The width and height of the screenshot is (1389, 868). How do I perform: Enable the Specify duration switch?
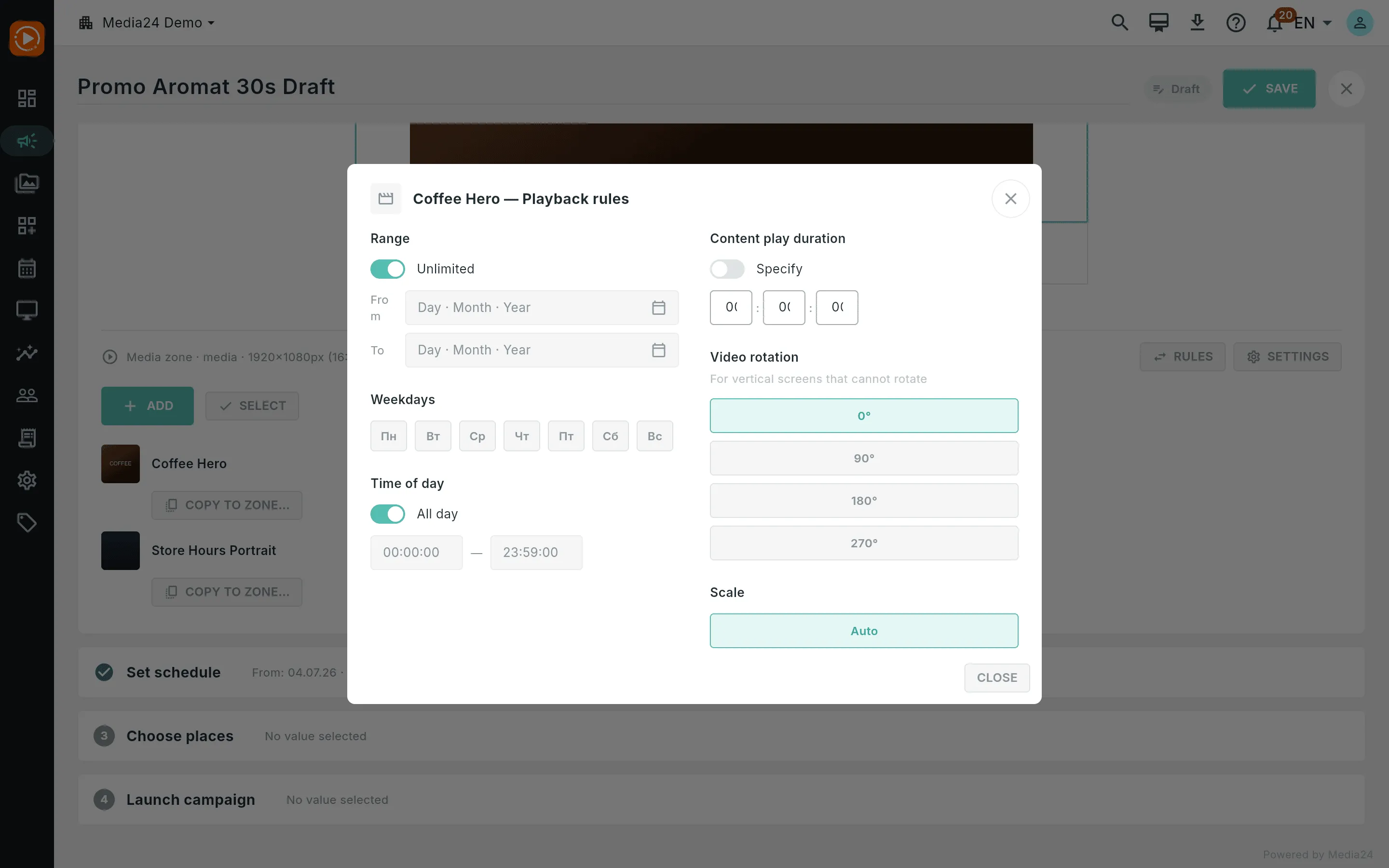click(727, 269)
